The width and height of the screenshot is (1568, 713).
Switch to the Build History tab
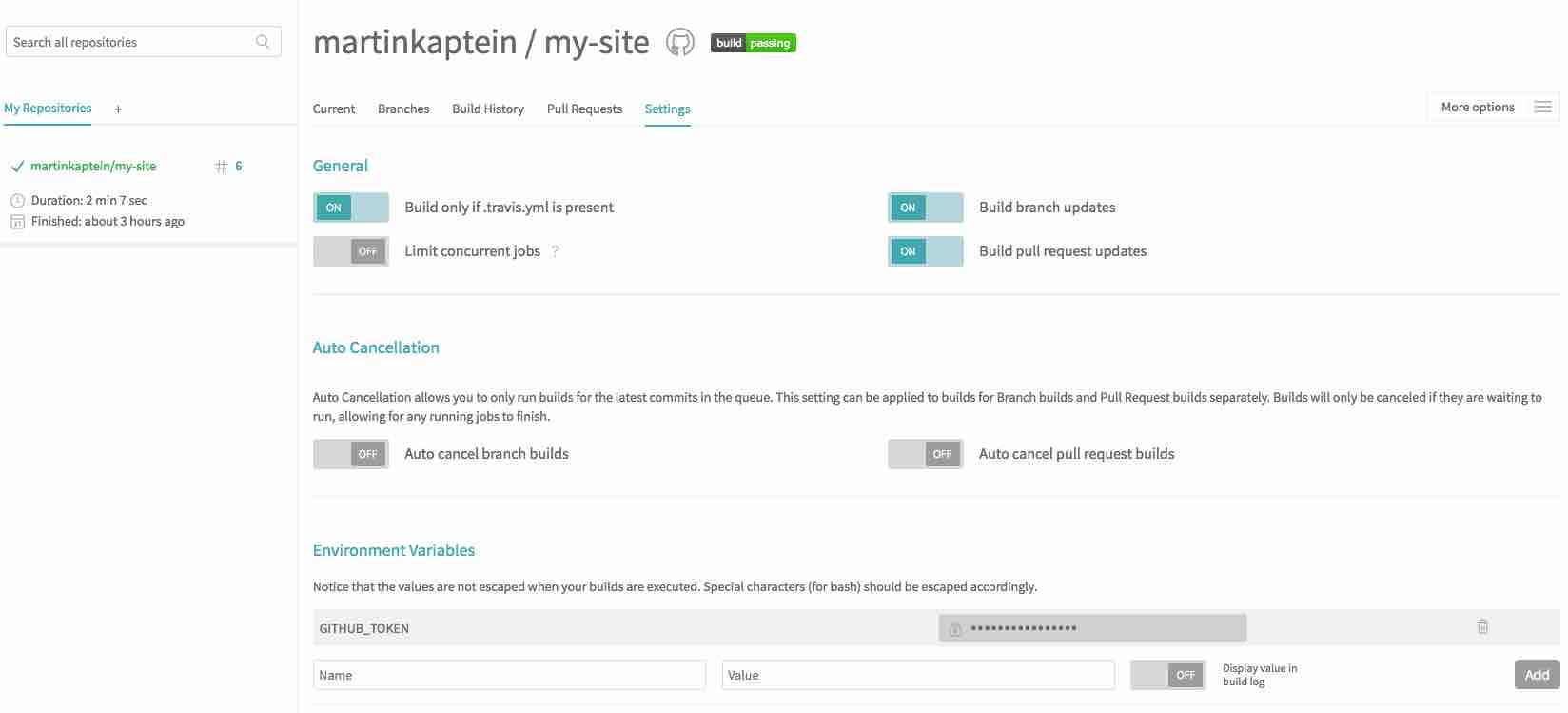488,109
